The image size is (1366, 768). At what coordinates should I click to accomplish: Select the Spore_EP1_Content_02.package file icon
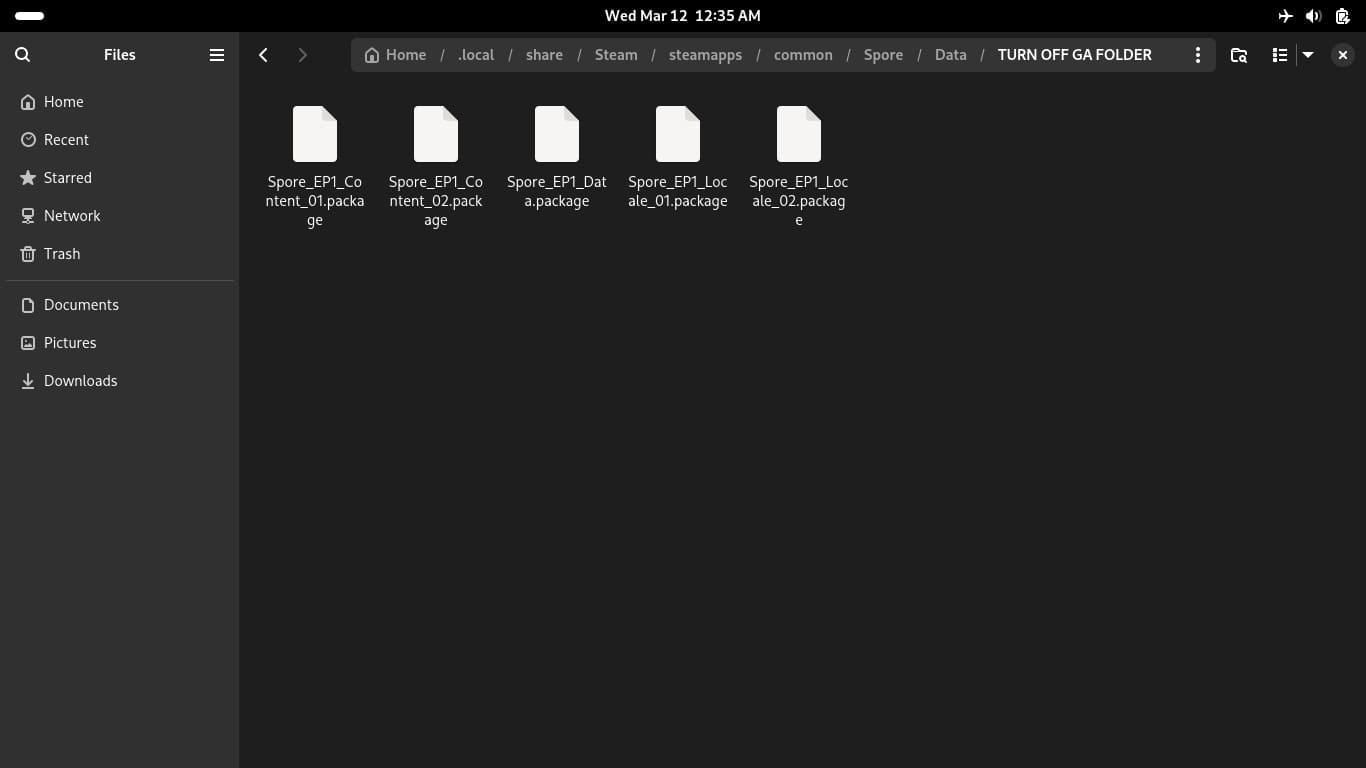[436, 134]
